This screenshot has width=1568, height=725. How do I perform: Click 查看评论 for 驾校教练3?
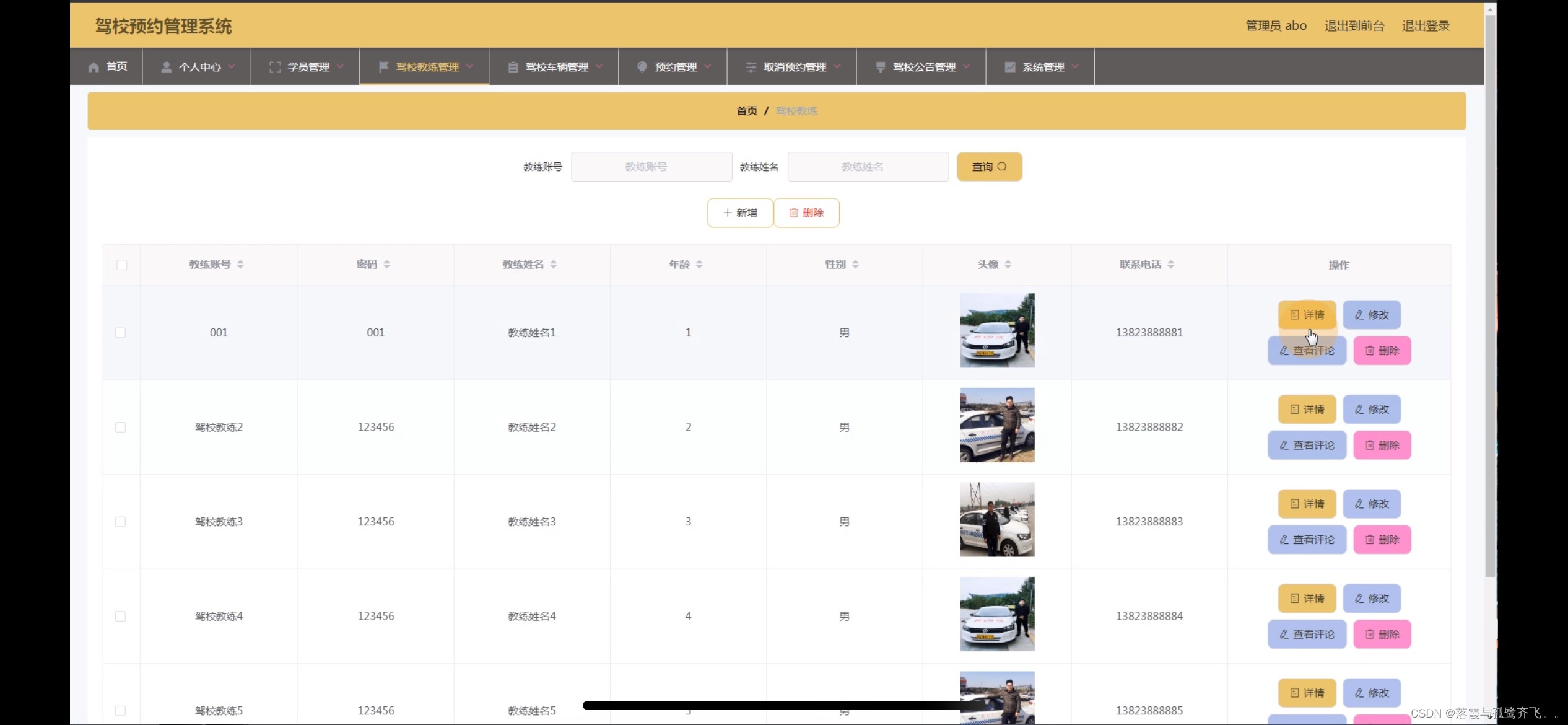tap(1307, 540)
